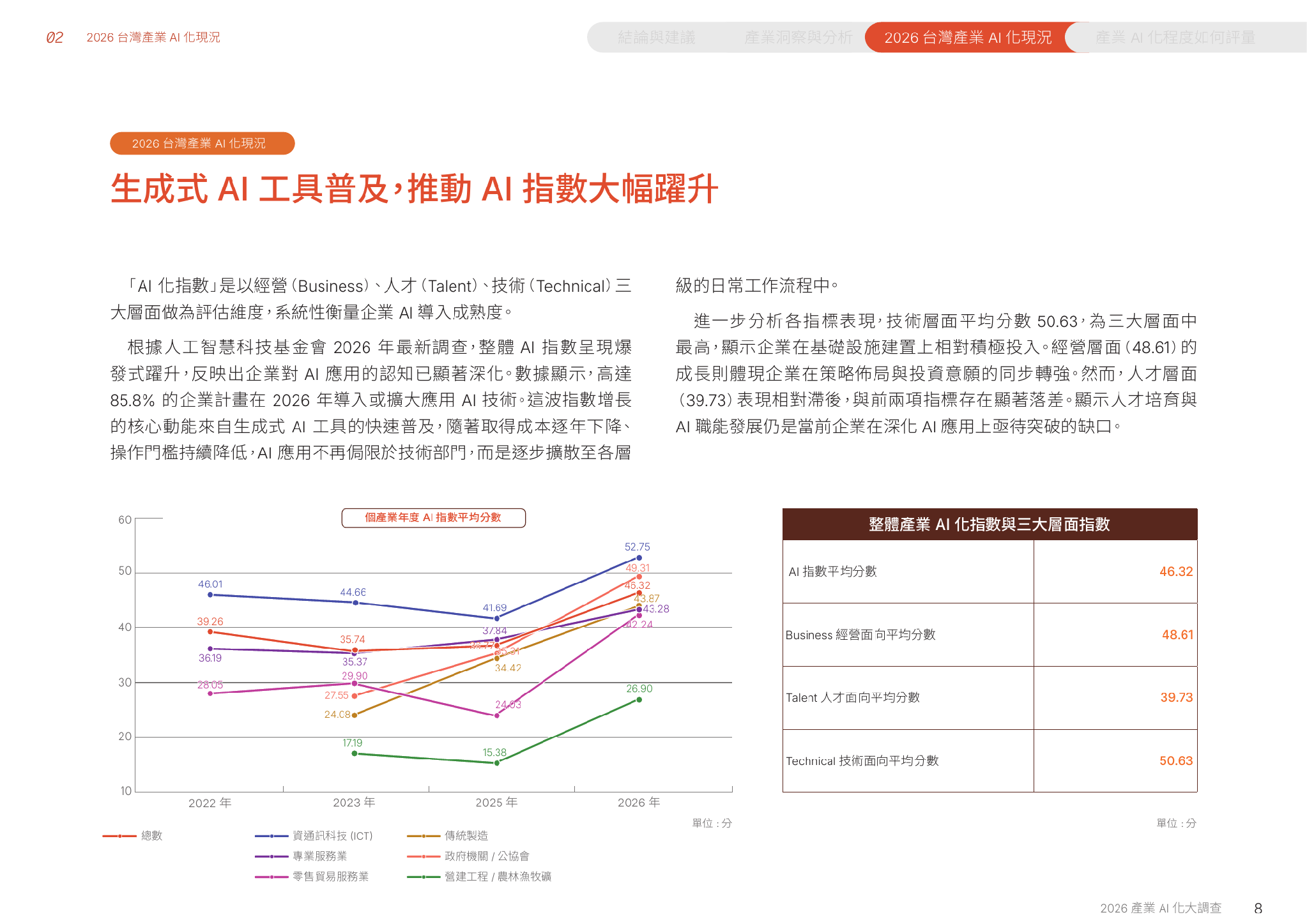Screen dimensions: 1307x924
Task: Click the 35.74 data label
Action: (353, 640)
